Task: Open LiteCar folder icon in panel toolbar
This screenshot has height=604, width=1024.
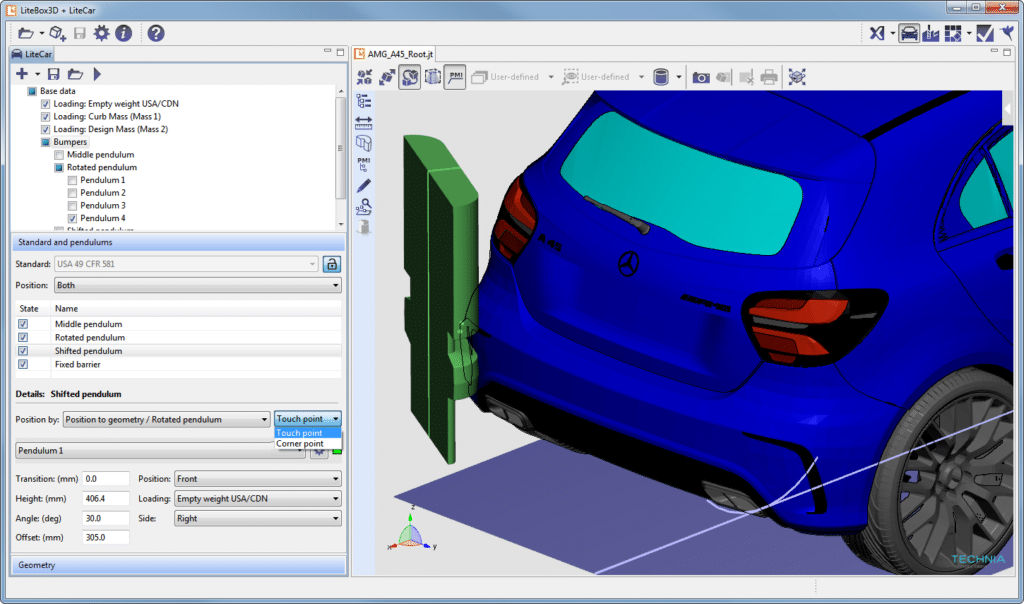Action: coord(75,74)
